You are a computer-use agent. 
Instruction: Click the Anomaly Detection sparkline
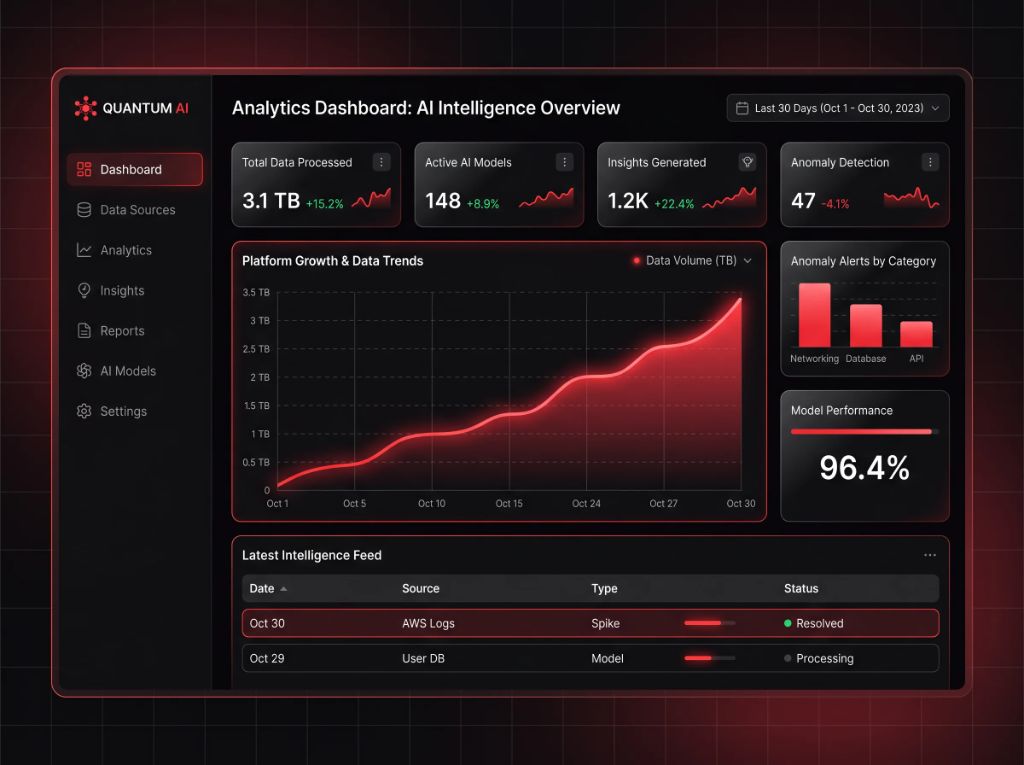[912, 199]
